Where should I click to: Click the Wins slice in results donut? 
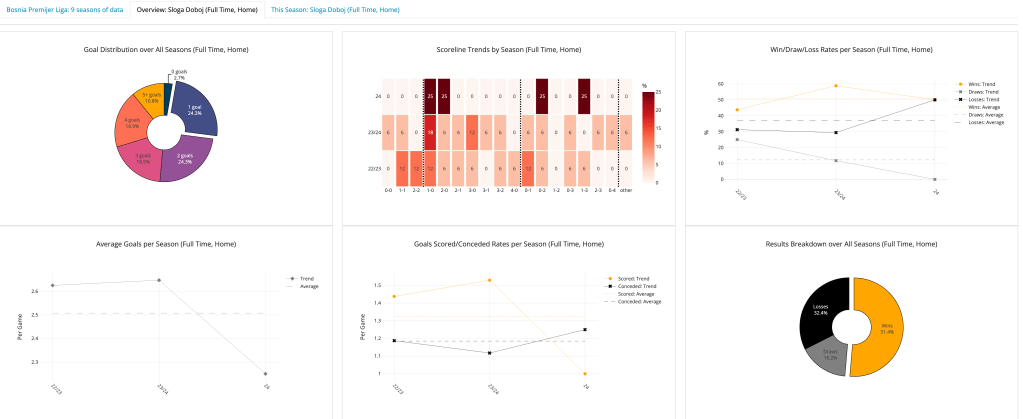click(x=880, y=325)
